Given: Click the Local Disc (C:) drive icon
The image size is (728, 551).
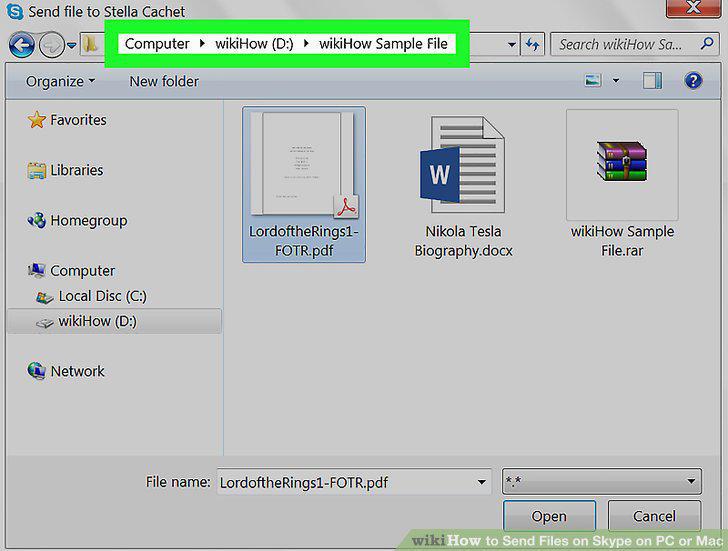Looking at the screenshot, I should [45, 297].
